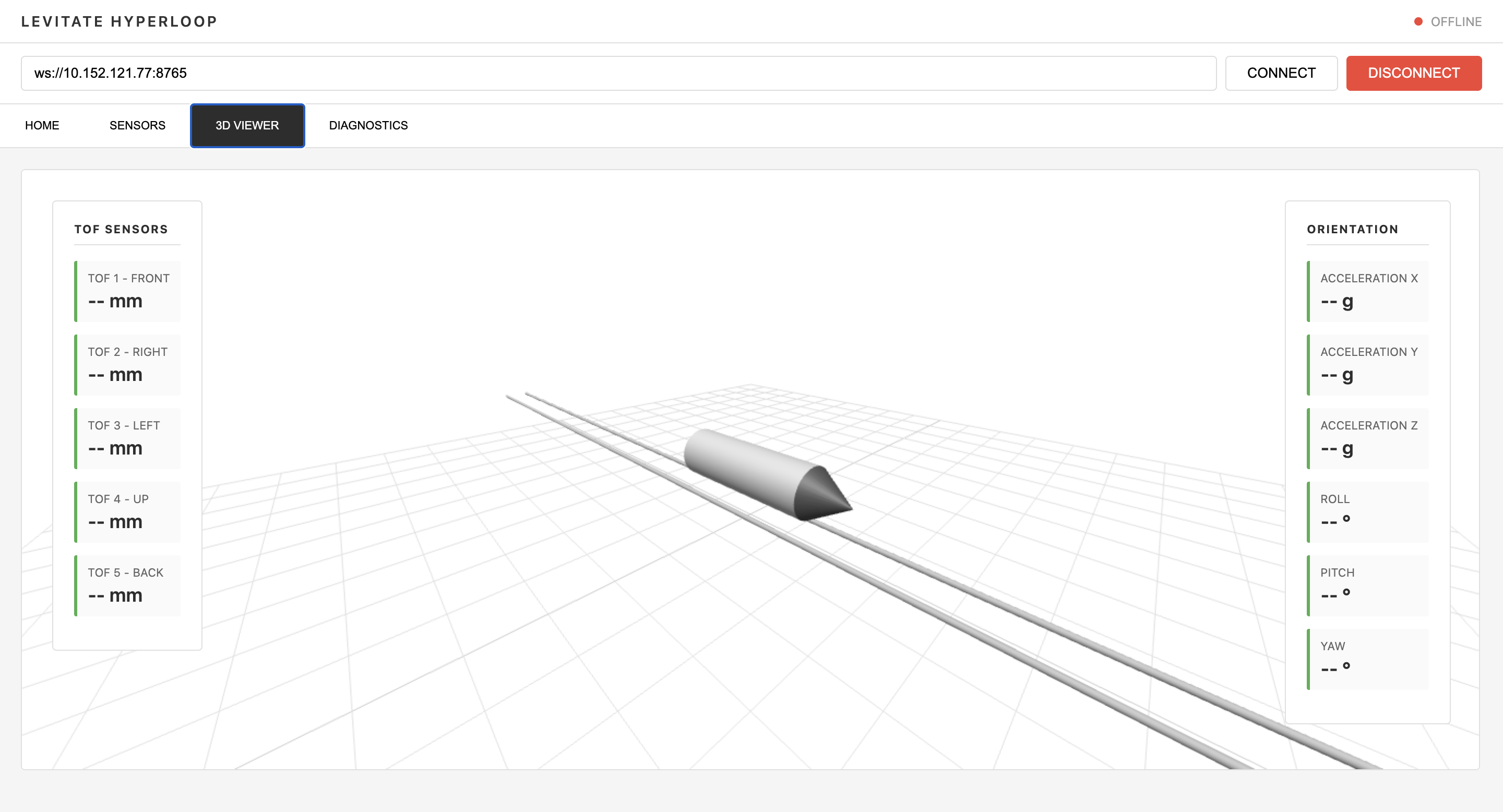
Task: Click the CONNECT button
Action: [1281, 73]
